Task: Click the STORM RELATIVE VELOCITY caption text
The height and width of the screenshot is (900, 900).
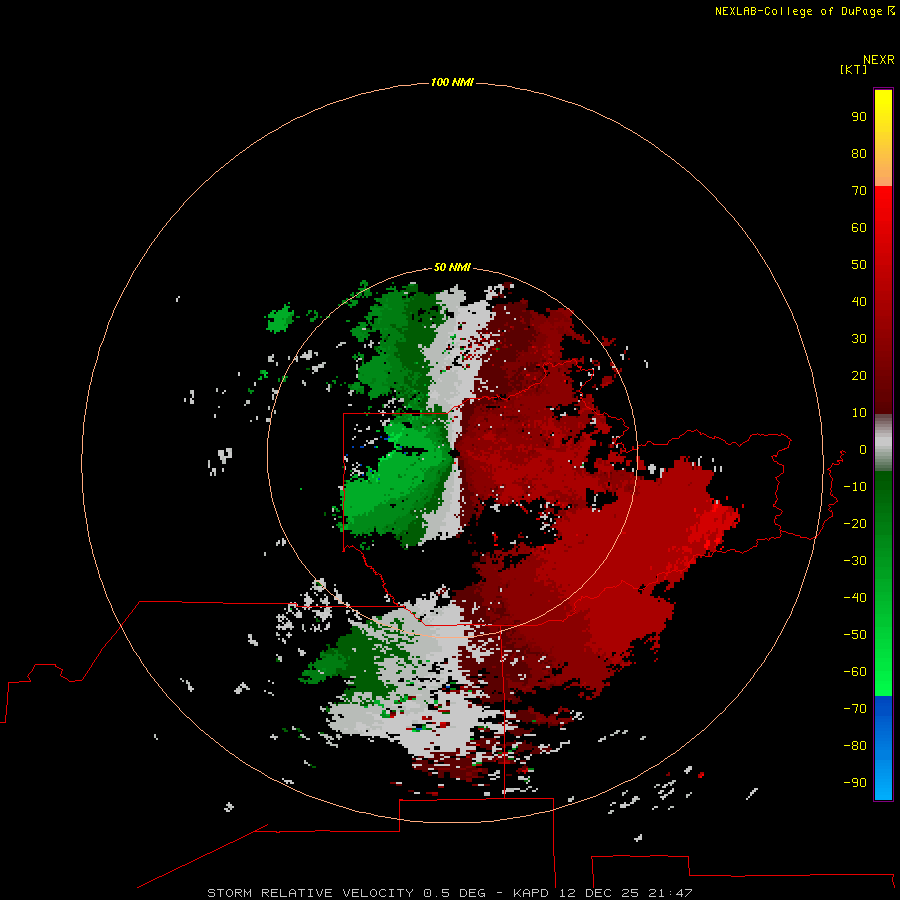Action: click(x=310, y=893)
